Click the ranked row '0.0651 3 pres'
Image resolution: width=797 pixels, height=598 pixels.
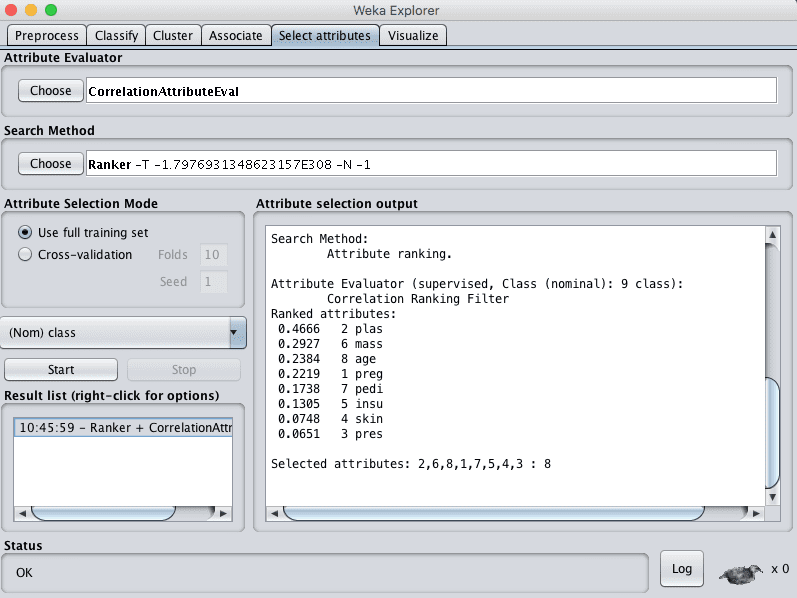[330, 434]
